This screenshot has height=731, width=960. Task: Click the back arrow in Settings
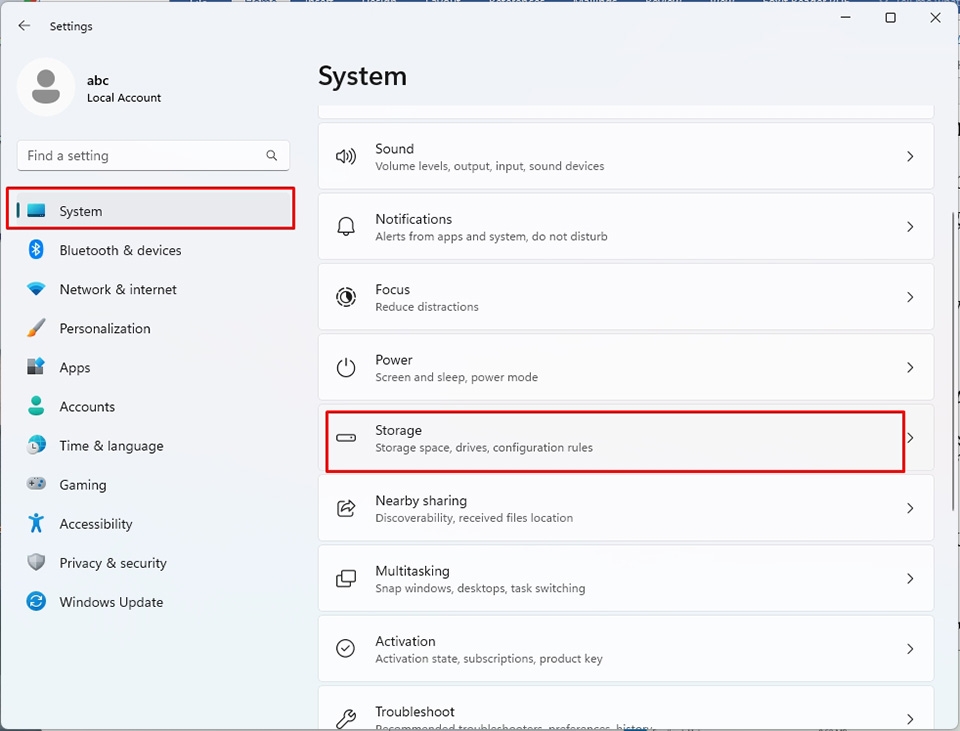[24, 26]
